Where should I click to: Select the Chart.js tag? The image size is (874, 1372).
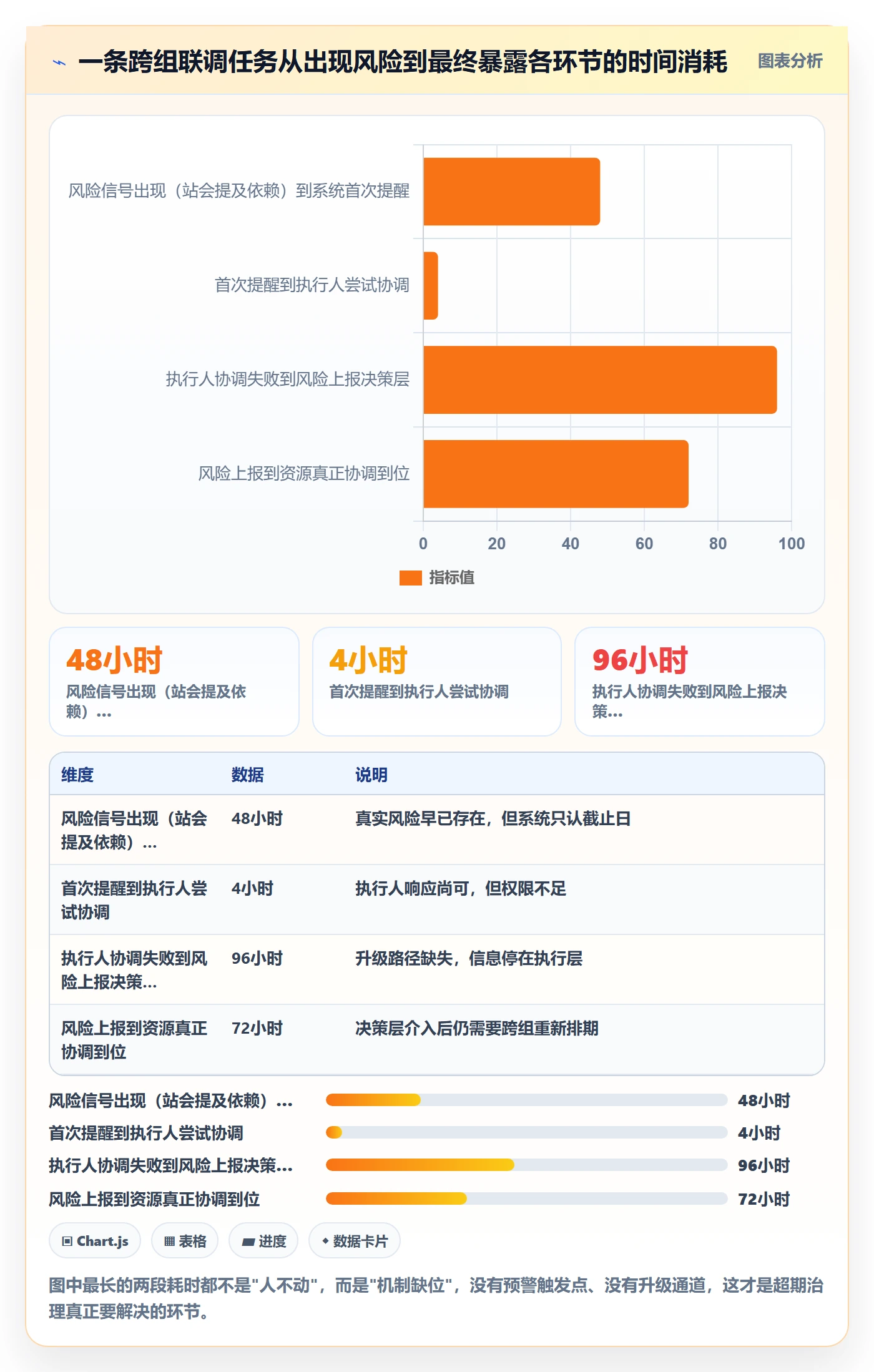[x=95, y=1241]
